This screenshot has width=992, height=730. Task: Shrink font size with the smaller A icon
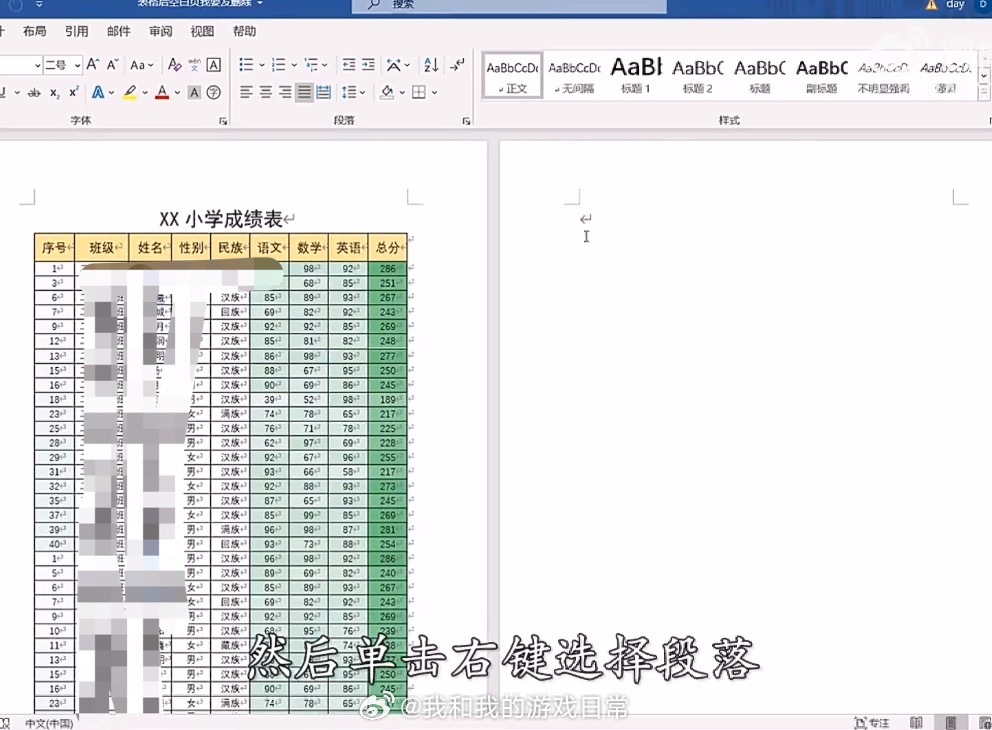(x=113, y=65)
